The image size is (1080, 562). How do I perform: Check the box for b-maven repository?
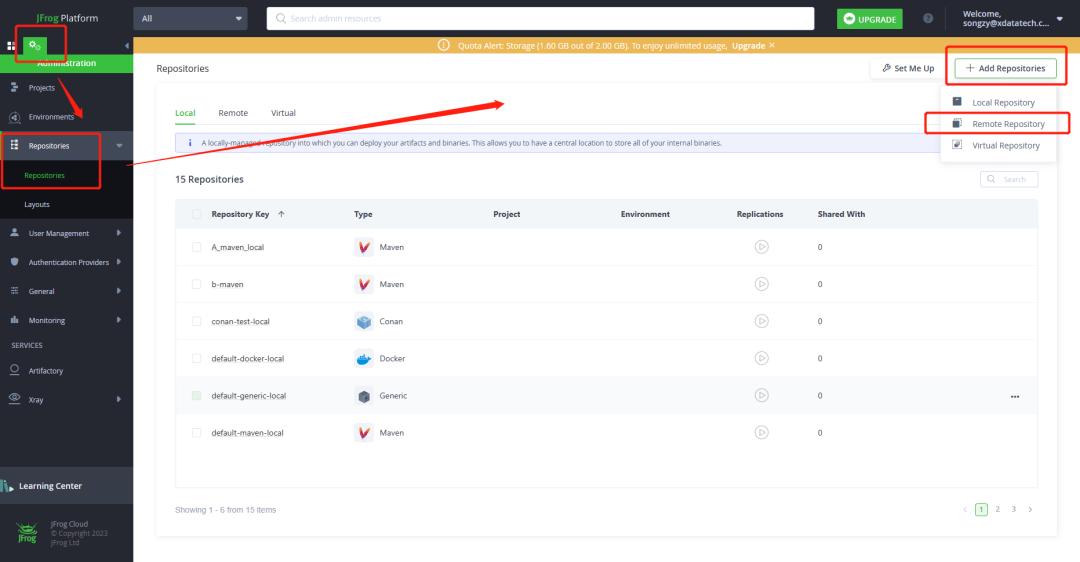coord(197,284)
